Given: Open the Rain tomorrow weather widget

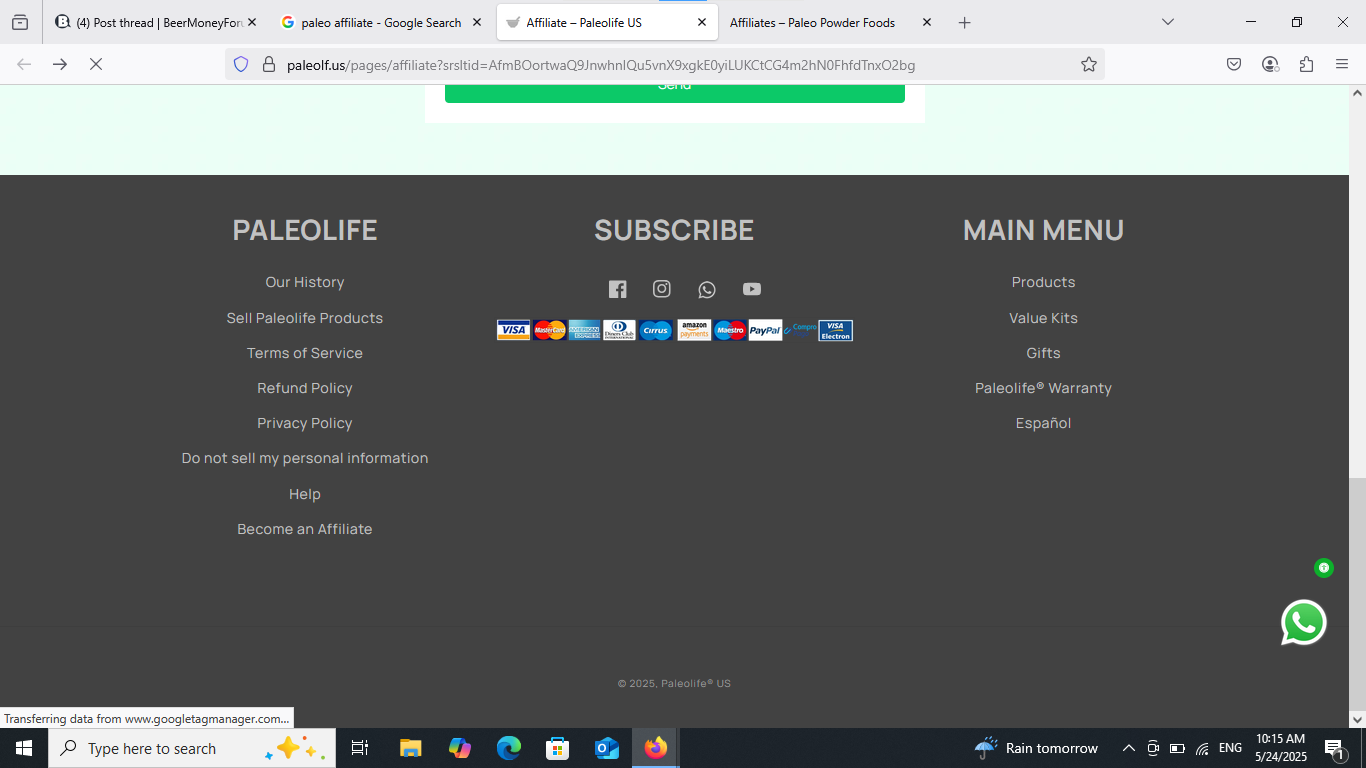Looking at the screenshot, I should (1036, 748).
